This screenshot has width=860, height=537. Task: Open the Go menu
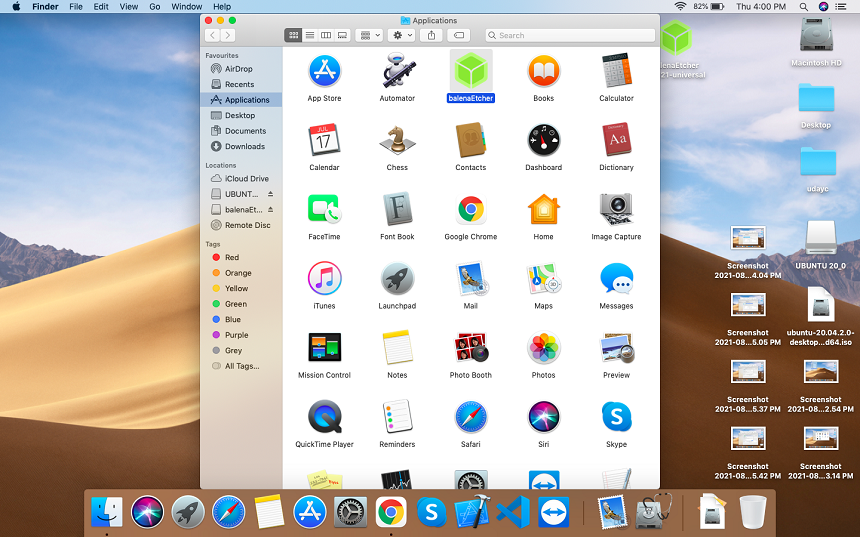point(155,7)
